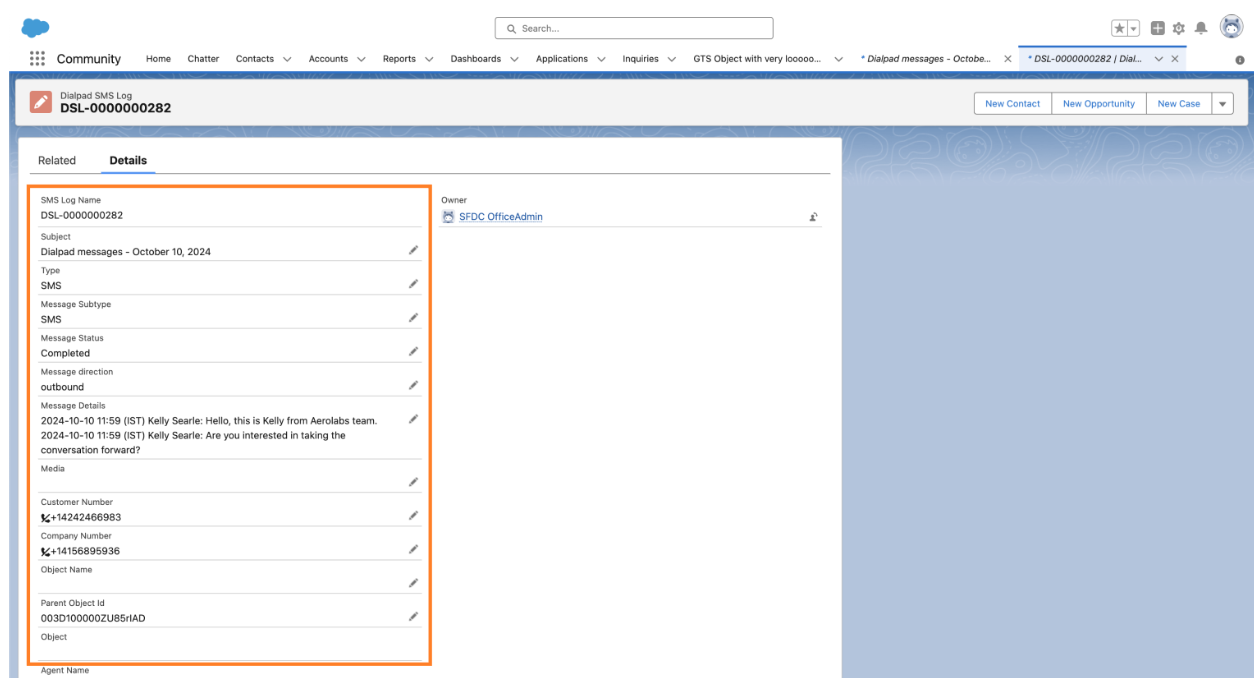Edit the Message Details pencil icon
This screenshot has width=1254, height=679.
click(413, 419)
